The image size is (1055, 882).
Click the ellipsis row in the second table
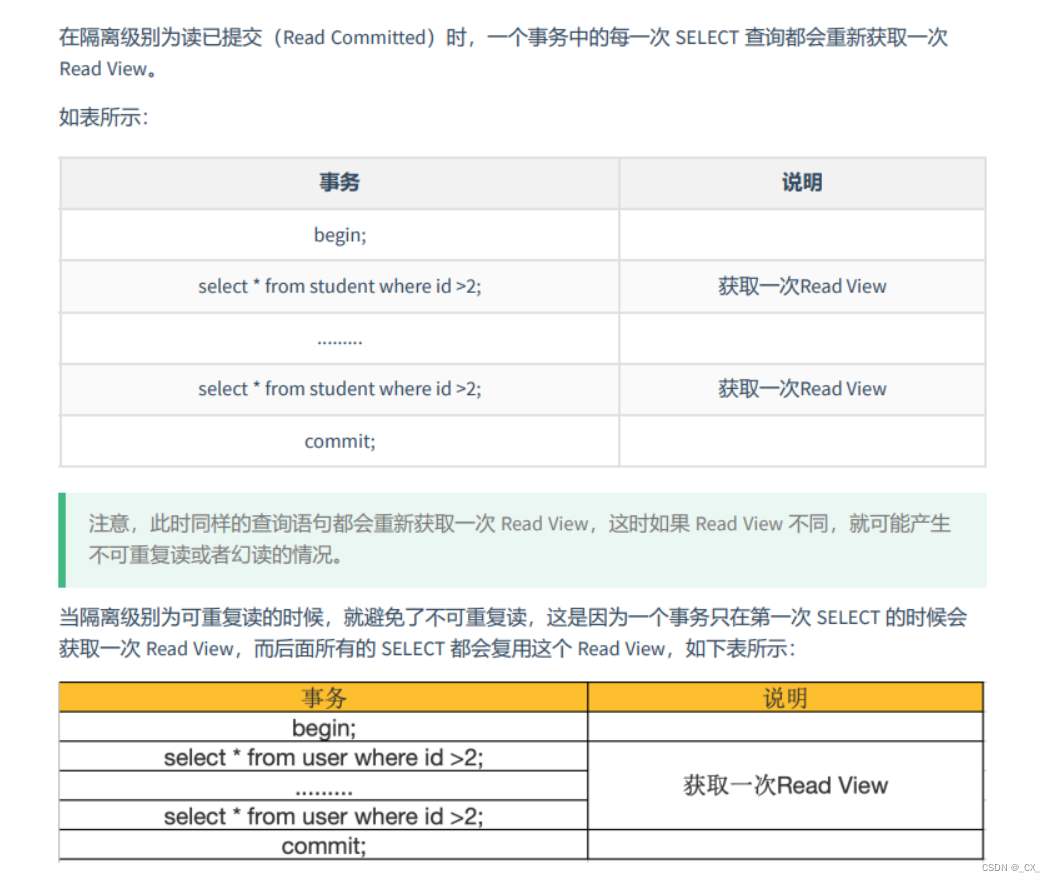322,786
